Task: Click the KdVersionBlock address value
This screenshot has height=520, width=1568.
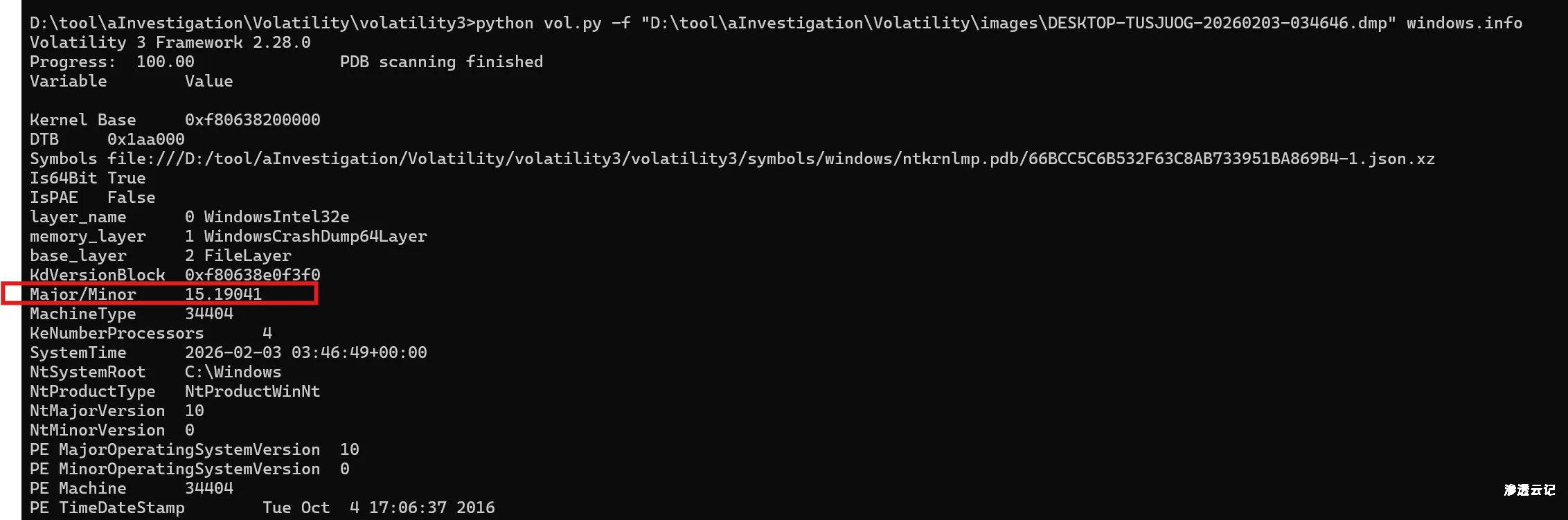Action: pyautogui.click(x=252, y=275)
